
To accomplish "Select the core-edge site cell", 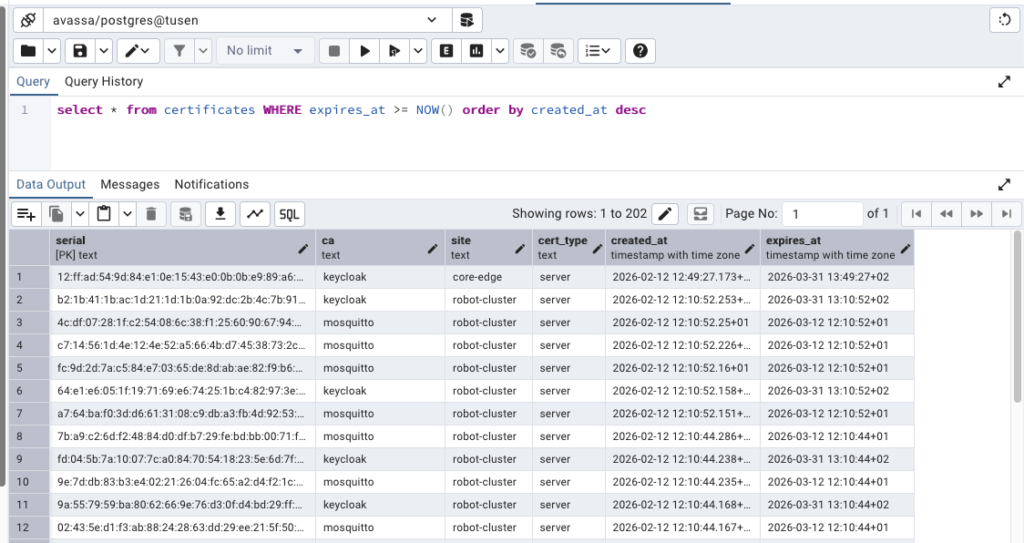I will (x=489, y=277).
